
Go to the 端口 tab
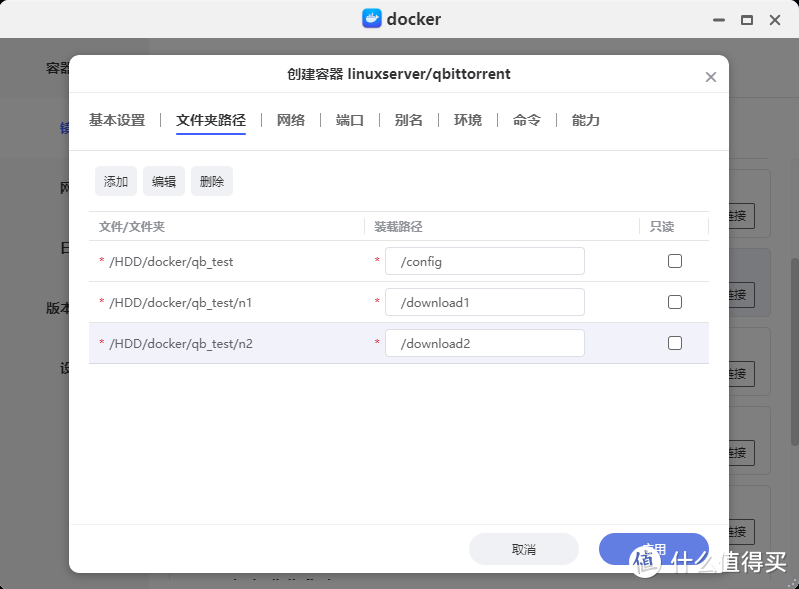tap(350, 120)
